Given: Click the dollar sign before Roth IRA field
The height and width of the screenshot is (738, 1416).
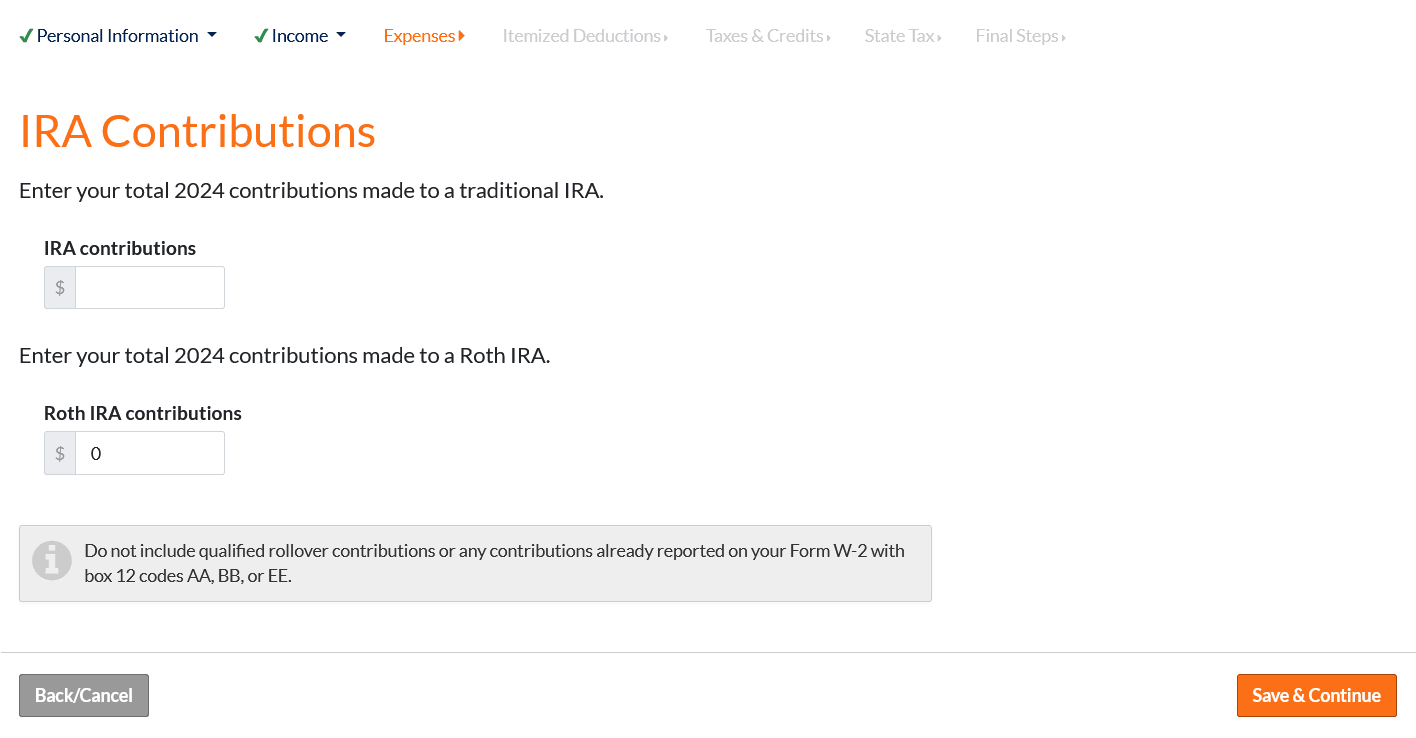Looking at the screenshot, I should 60,453.
